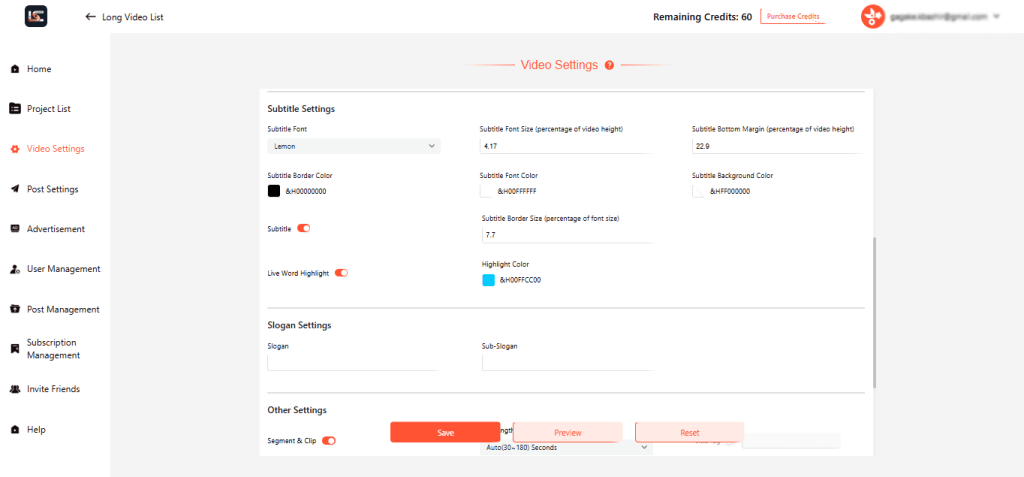
Task: Click the Project List sidebar icon
Action: coord(14,109)
